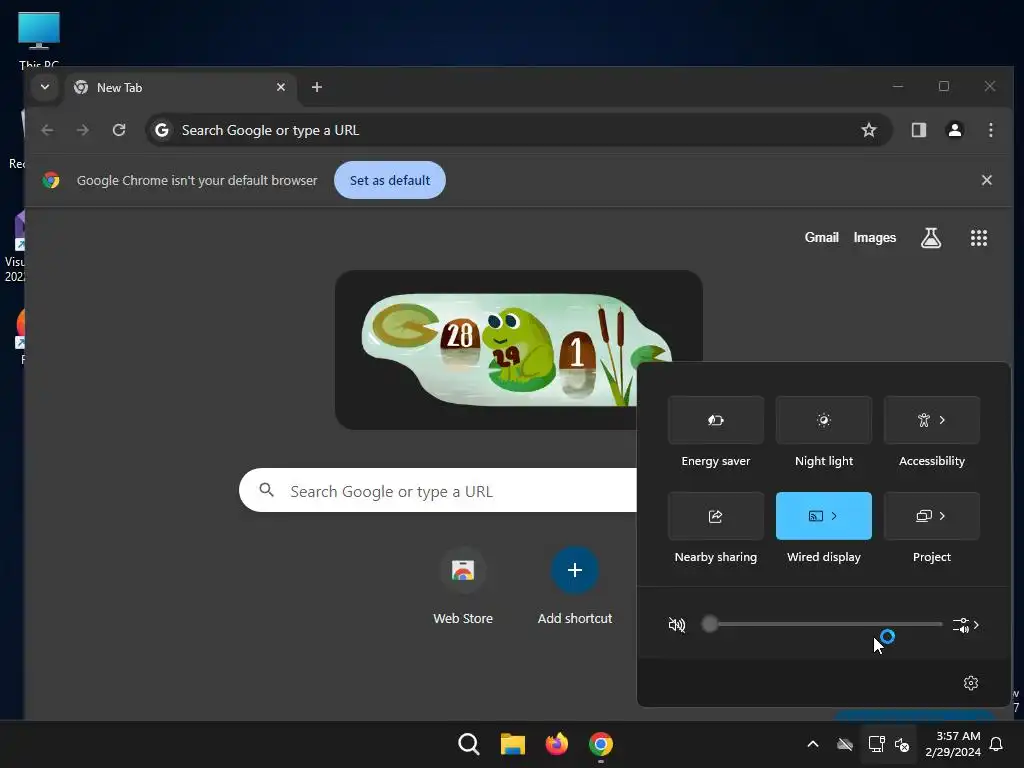Open the Chrome profile icon

pyautogui.click(x=955, y=130)
